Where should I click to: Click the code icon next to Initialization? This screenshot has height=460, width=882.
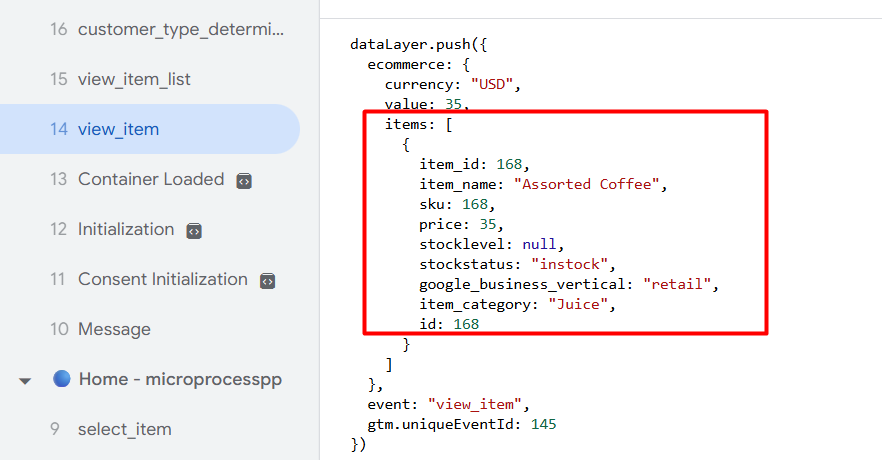tap(194, 230)
